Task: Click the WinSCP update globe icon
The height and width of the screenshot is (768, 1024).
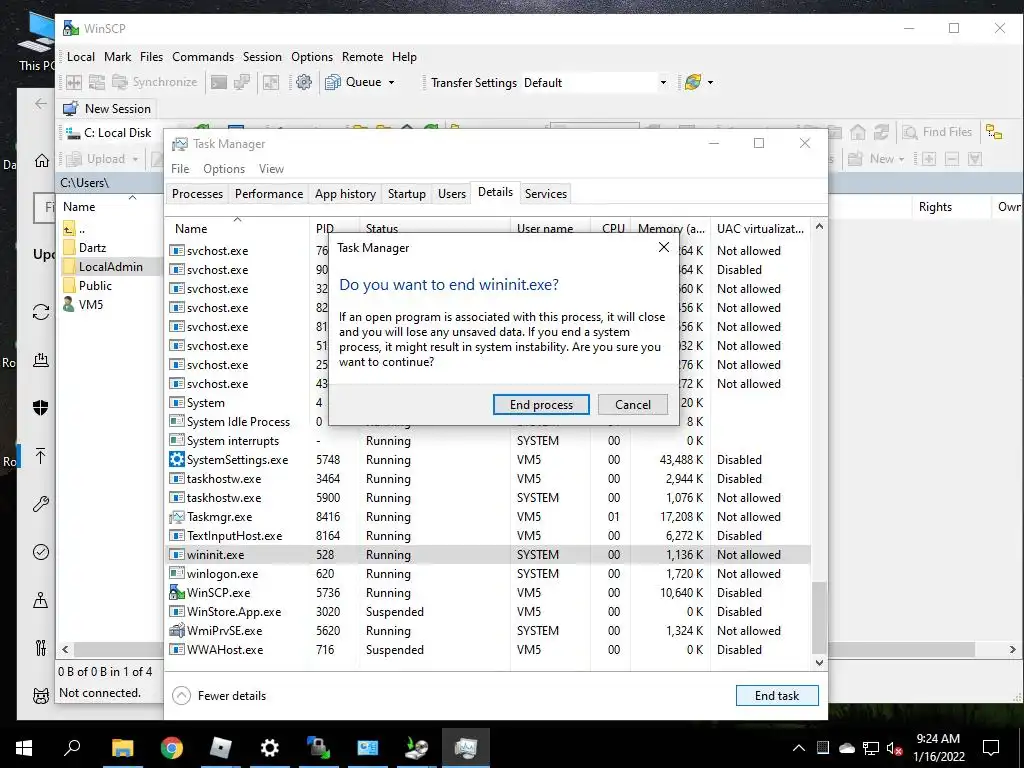Action: click(x=693, y=82)
